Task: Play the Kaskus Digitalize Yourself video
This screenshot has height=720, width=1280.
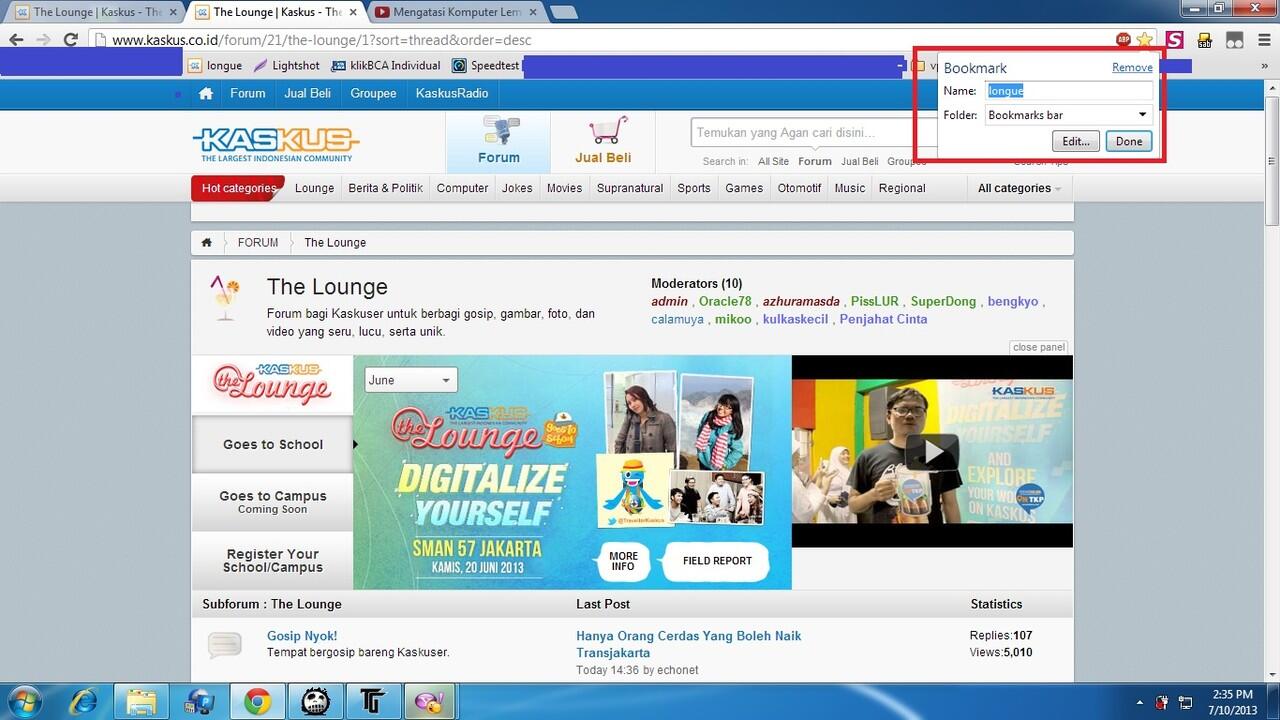Action: point(932,451)
